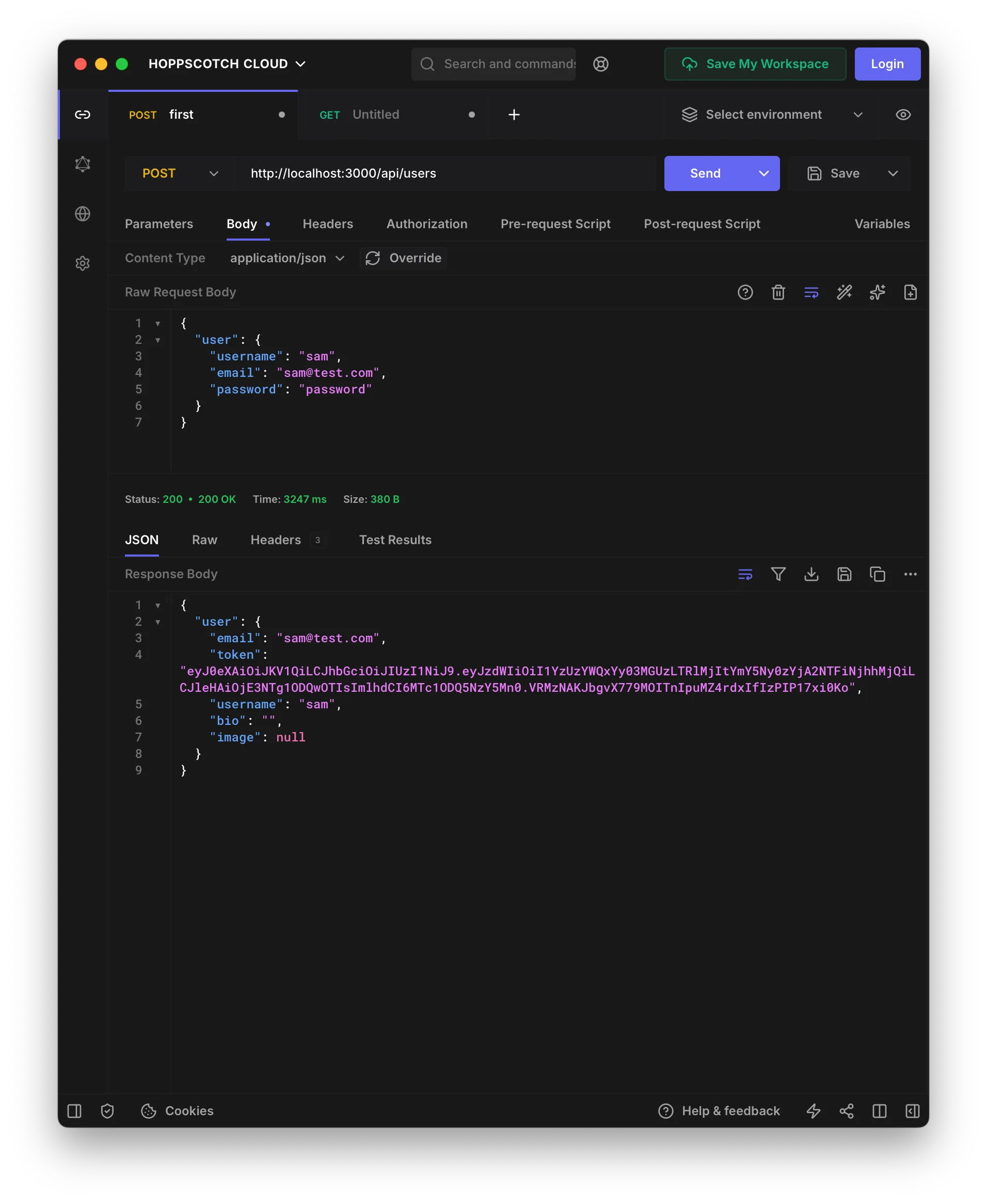Switch to the Authorization tab
Viewport: 987px width, 1204px height.
[427, 224]
